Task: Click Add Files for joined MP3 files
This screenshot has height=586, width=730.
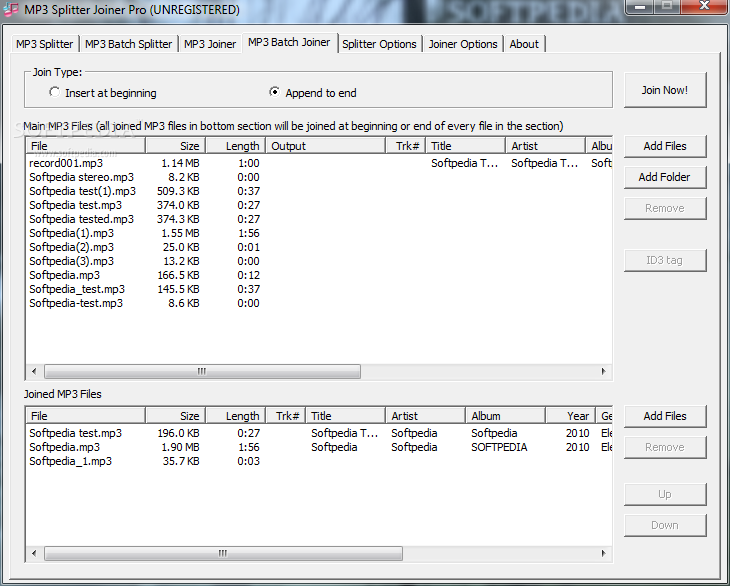Action: pyautogui.click(x=665, y=416)
